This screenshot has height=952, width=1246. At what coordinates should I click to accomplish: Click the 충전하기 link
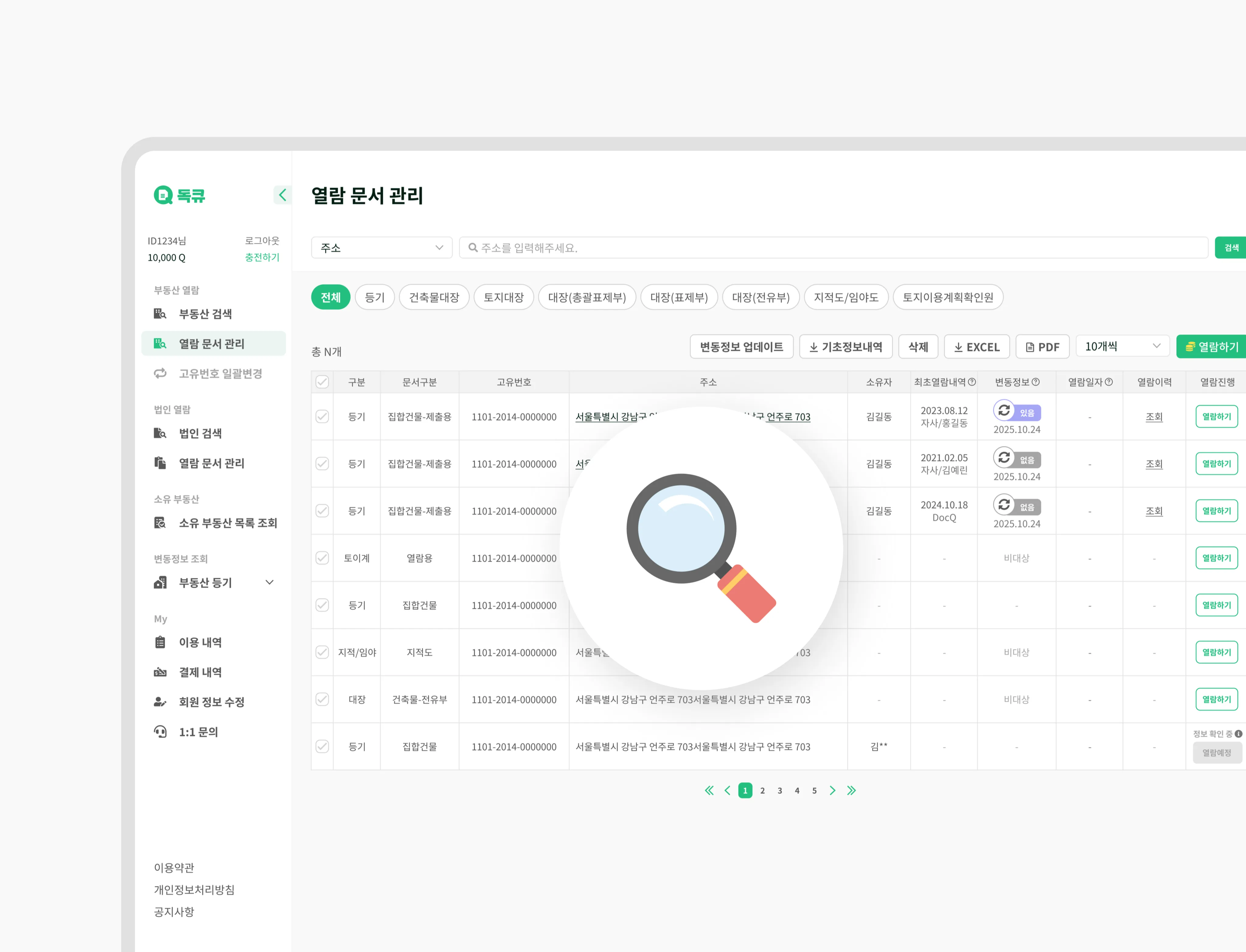262,257
